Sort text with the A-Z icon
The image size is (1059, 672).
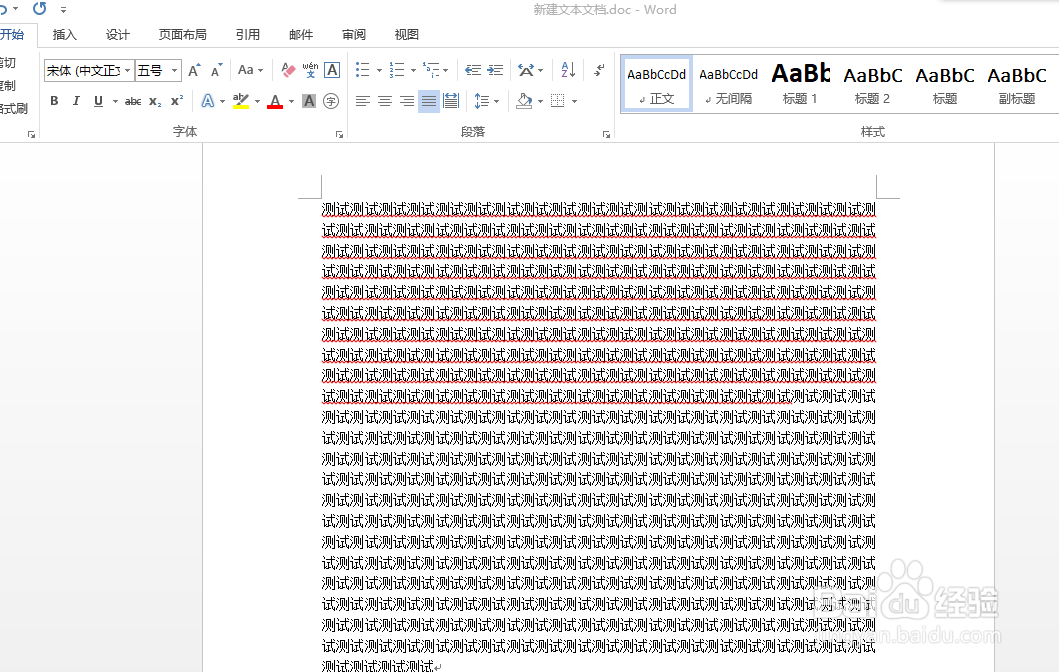[568, 70]
